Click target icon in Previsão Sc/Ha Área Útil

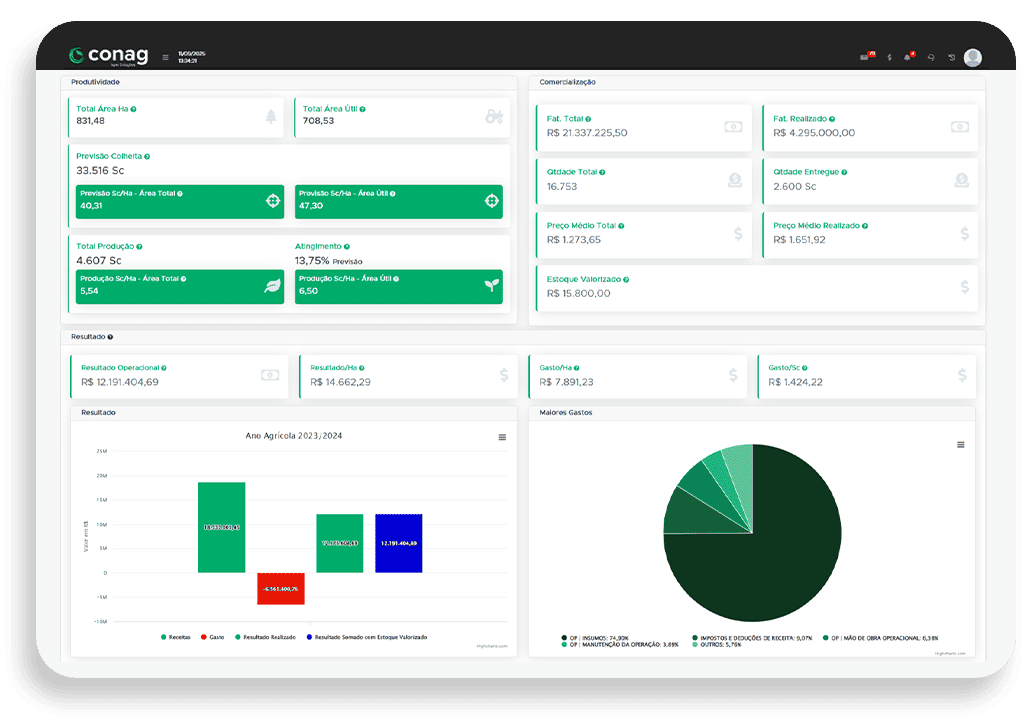tap(491, 201)
